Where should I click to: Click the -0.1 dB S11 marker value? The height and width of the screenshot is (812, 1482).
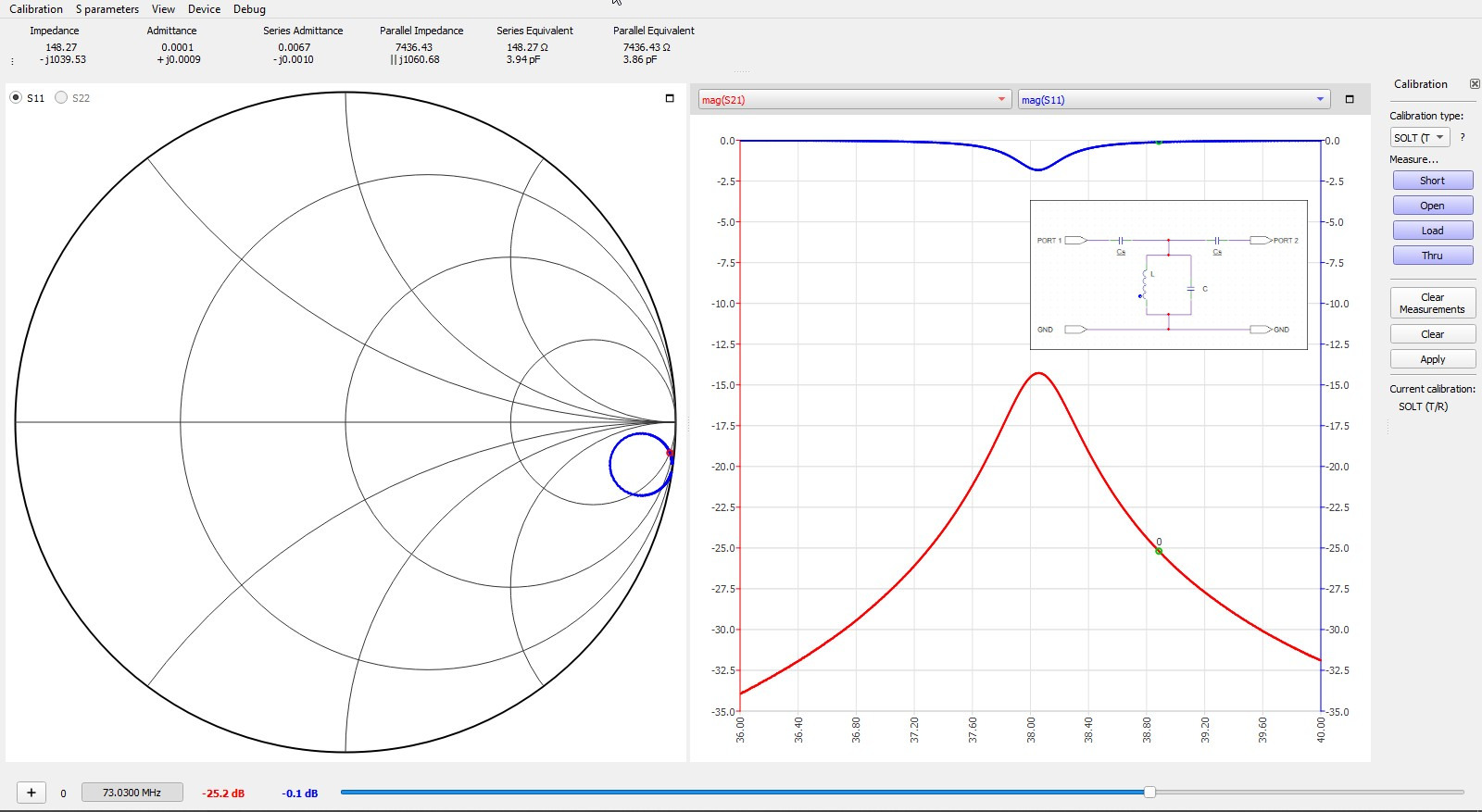tap(300, 793)
